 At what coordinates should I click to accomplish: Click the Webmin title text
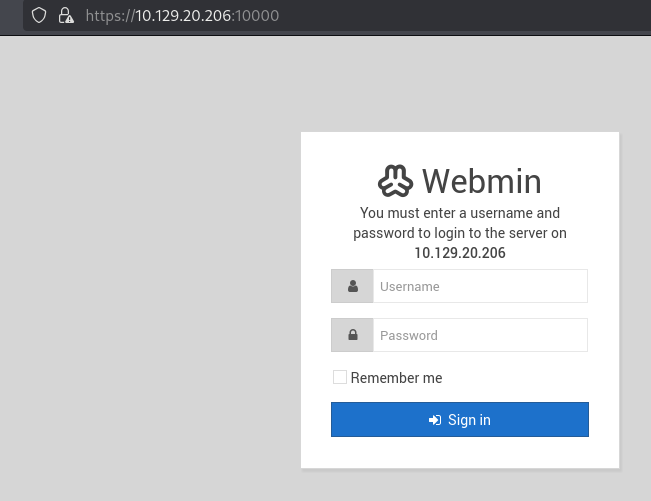point(482,181)
